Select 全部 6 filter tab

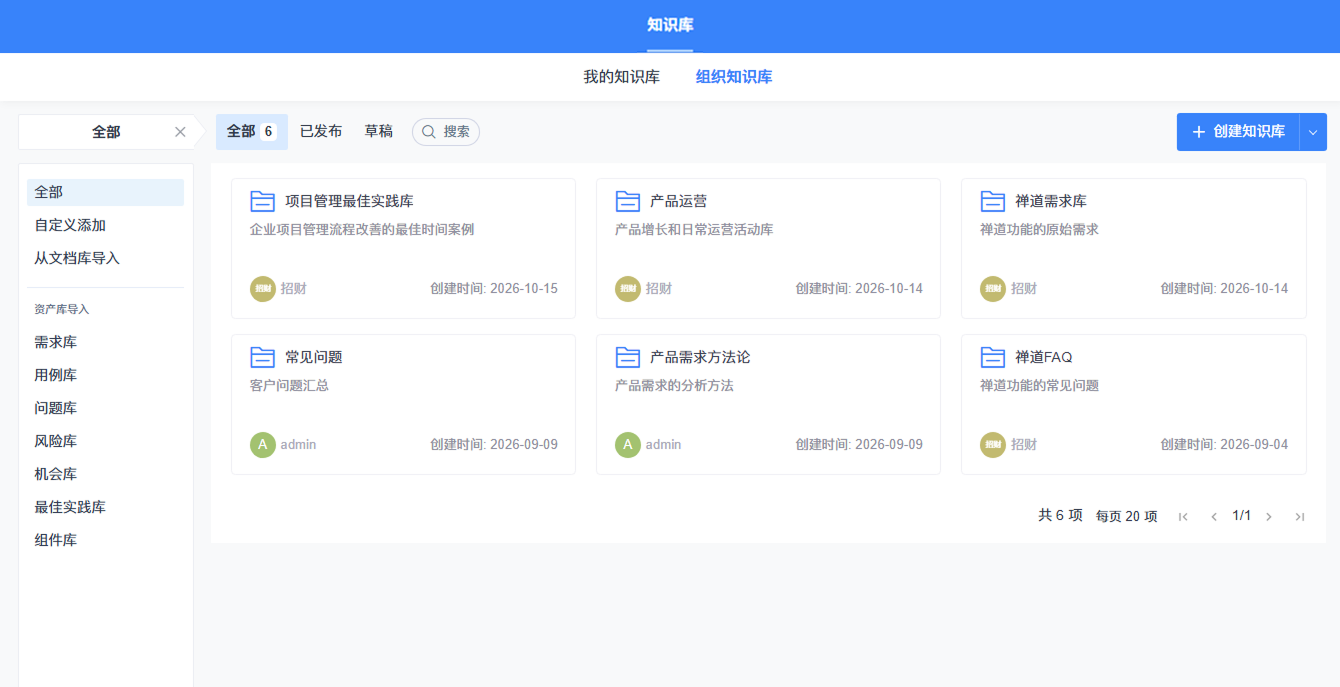click(252, 132)
